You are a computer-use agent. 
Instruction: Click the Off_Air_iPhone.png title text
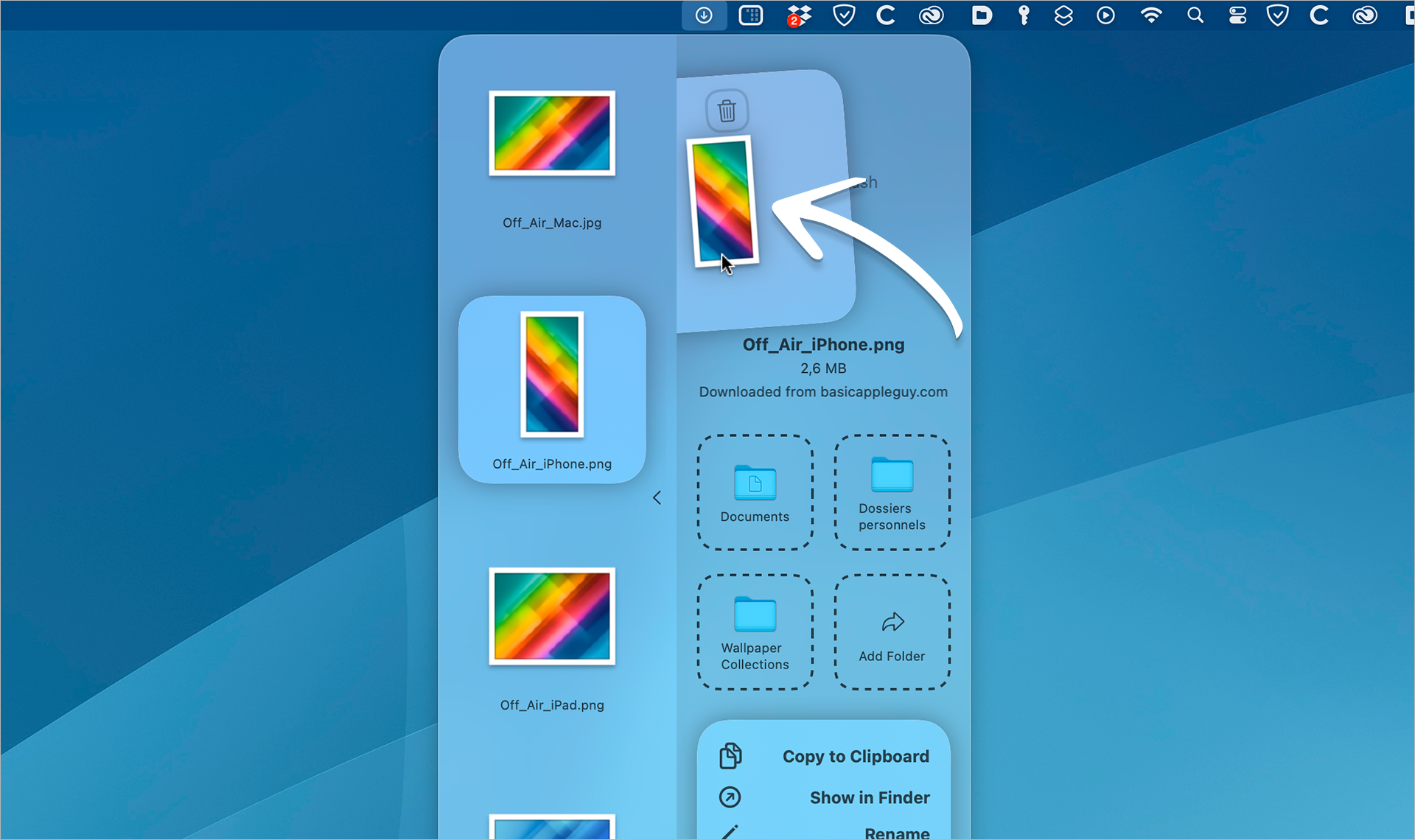(823, 345)
